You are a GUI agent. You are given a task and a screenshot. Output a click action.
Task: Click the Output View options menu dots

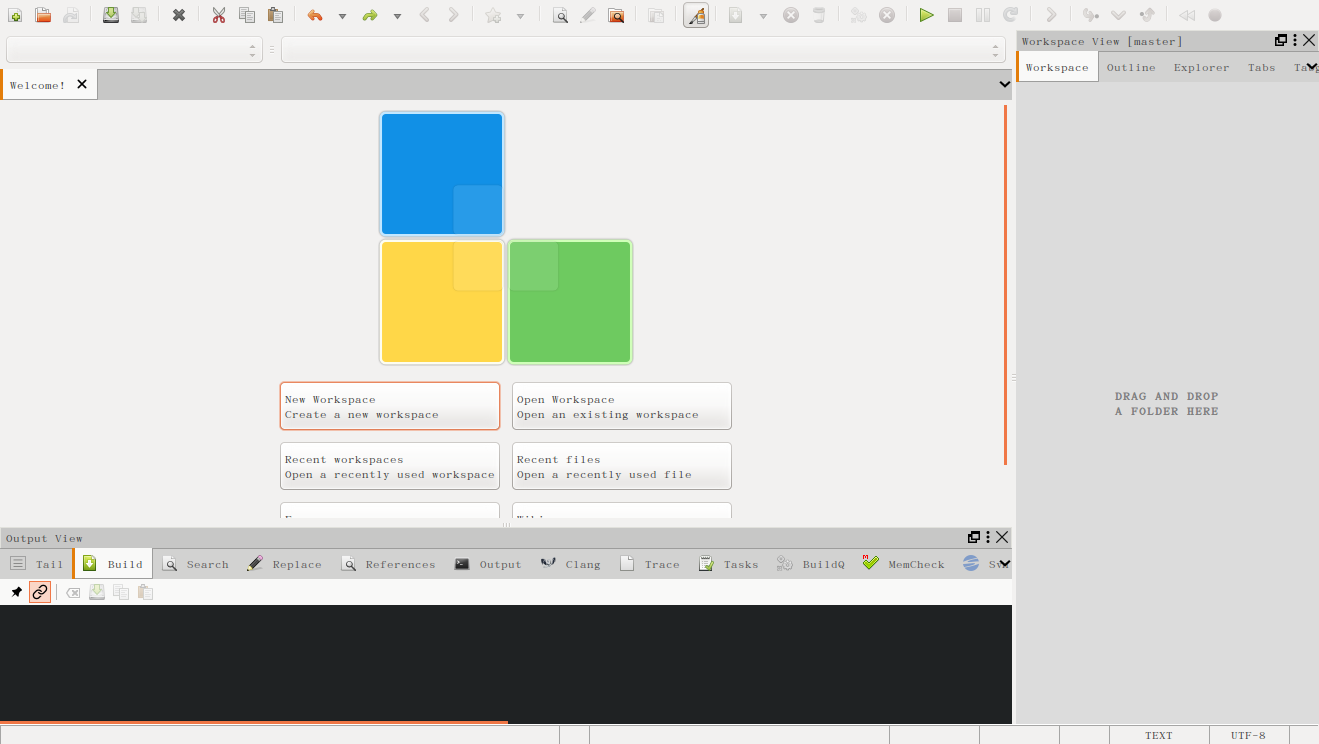click(x=988, y=537)
